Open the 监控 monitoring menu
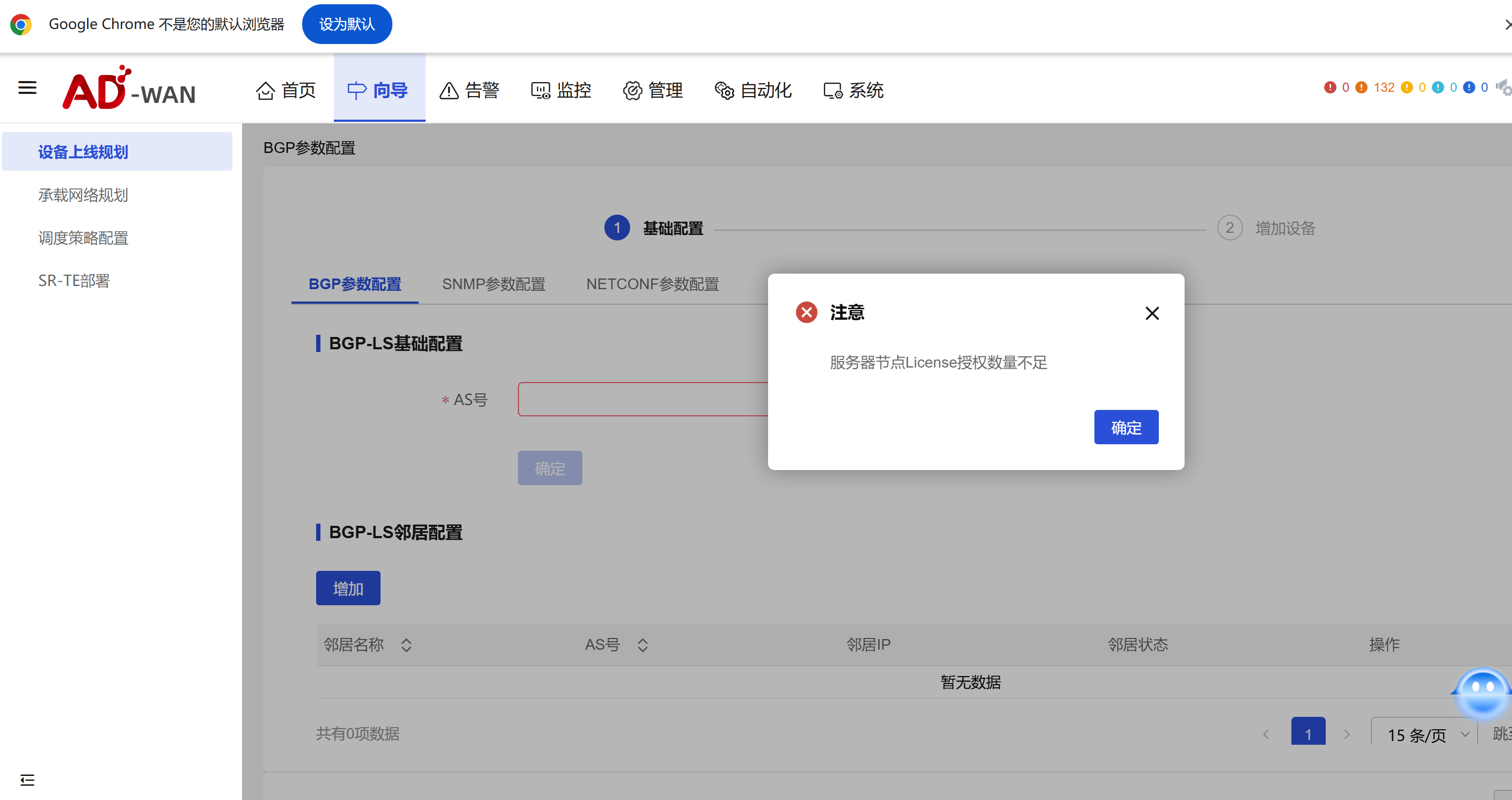The height and width of the screenshot is (800, 1512). click(560, 90)
